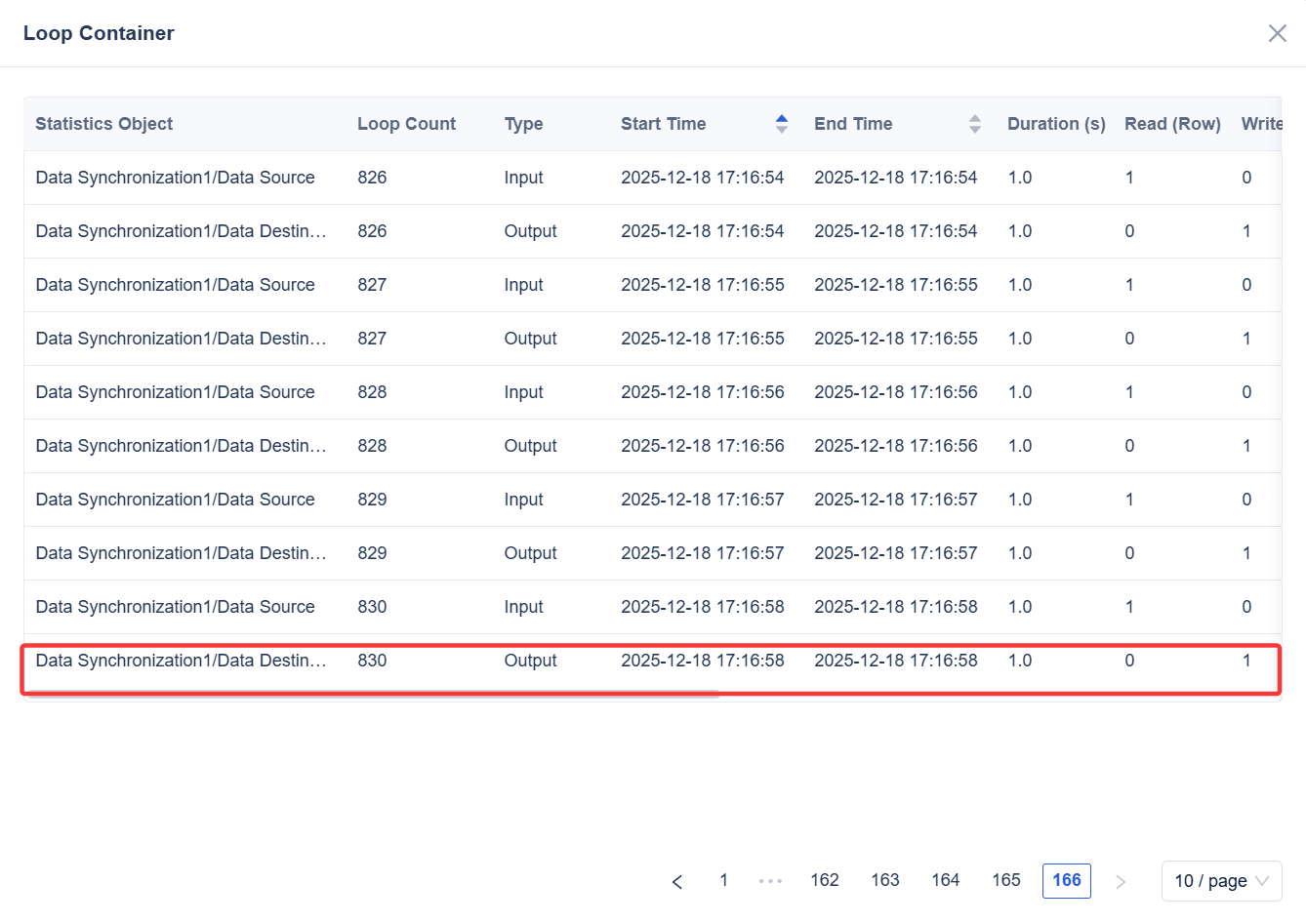Go to page 1
1306x924 pixels.
(723, 880)
